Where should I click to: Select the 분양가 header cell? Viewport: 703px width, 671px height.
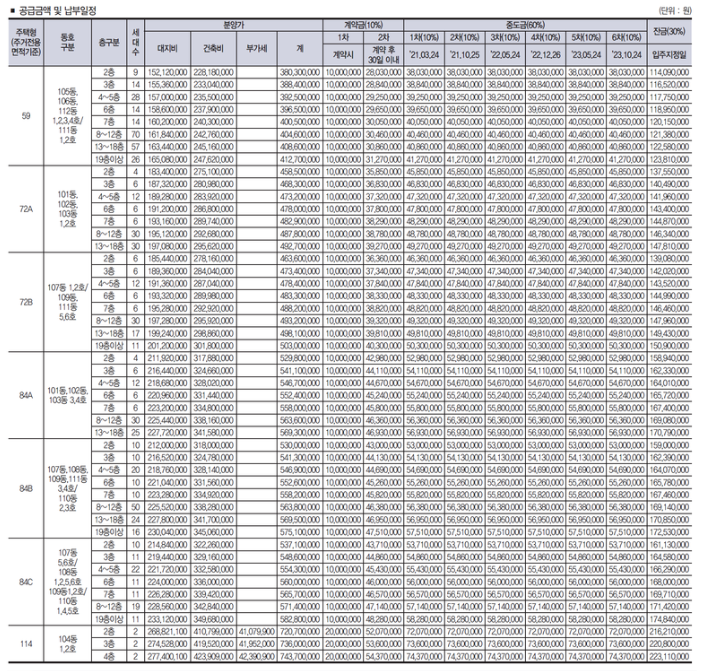pyautogui.click(x=234, y=25)
